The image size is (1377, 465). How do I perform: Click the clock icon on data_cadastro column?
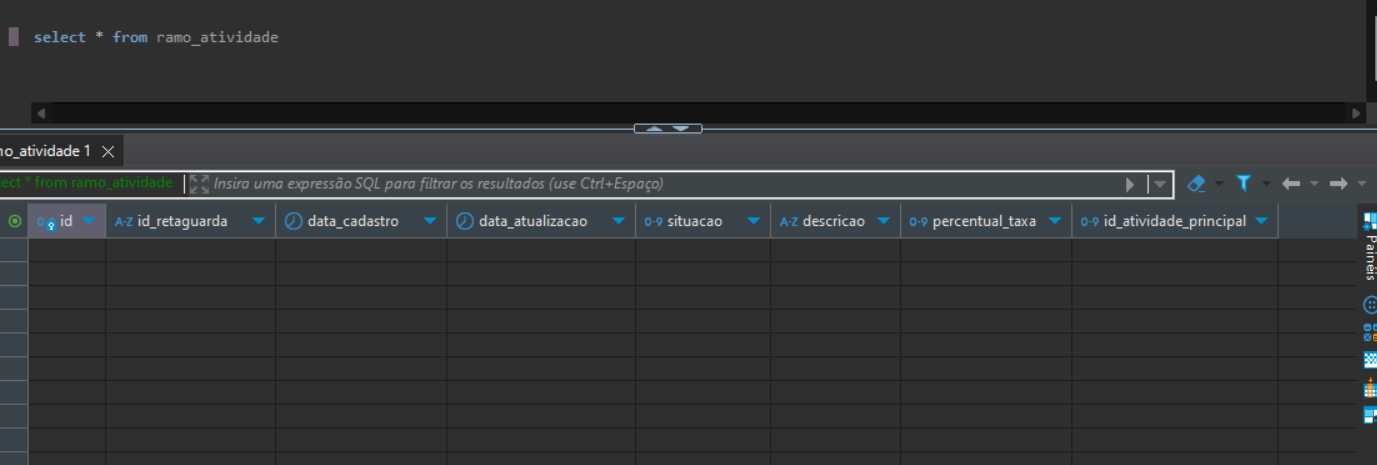tap(293, 221)
